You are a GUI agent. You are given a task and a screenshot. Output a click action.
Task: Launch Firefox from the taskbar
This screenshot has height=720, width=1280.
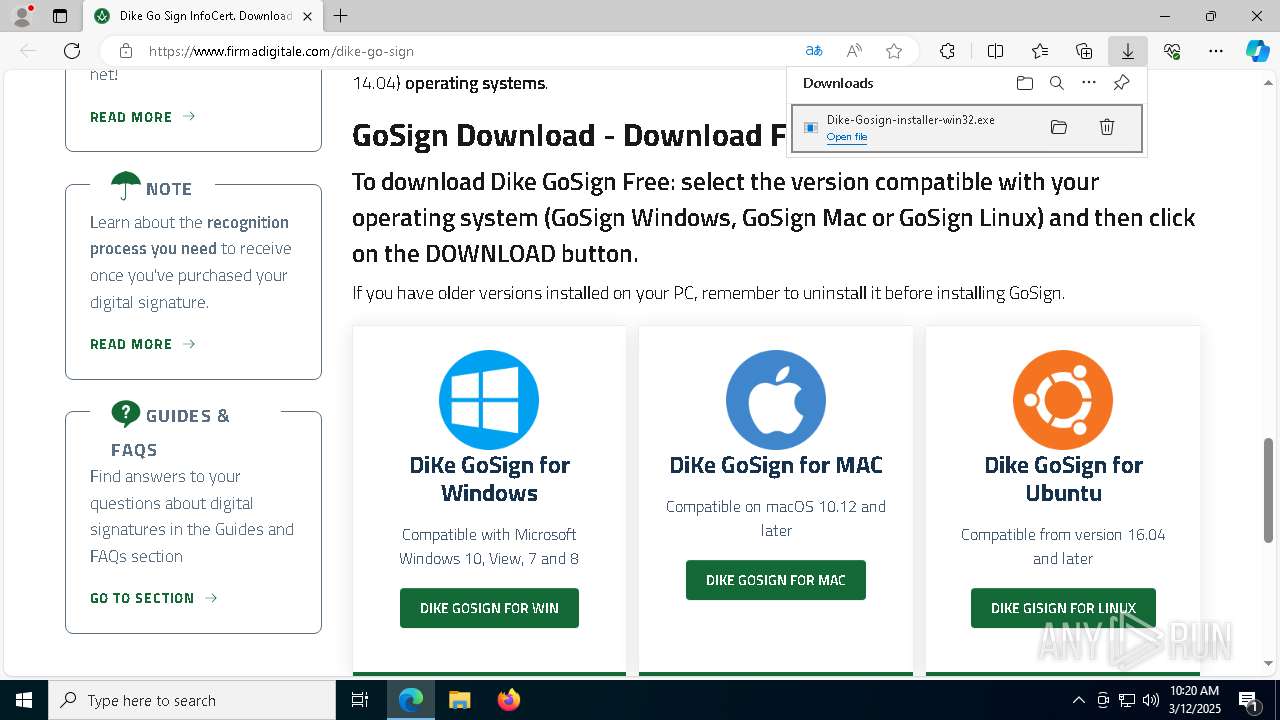pos(509,700)
